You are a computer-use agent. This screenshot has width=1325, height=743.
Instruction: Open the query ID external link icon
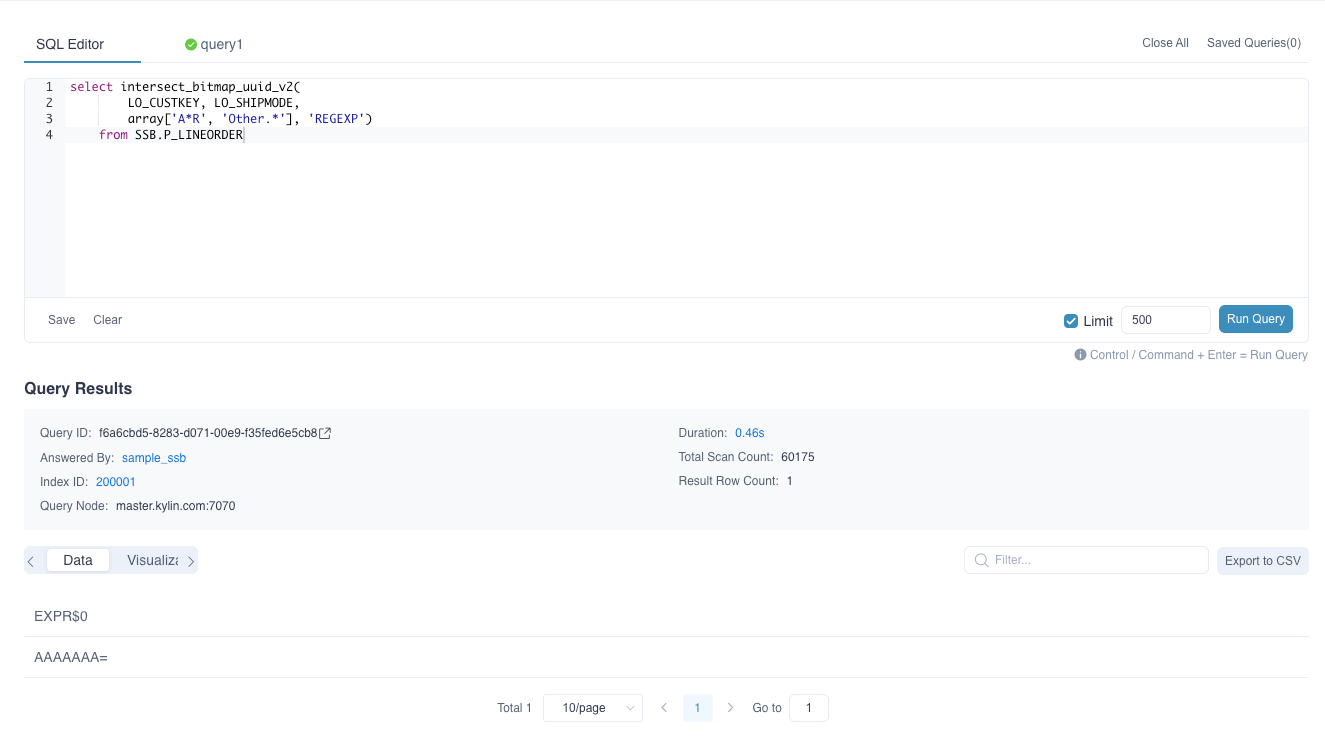(x=325, y=433)
